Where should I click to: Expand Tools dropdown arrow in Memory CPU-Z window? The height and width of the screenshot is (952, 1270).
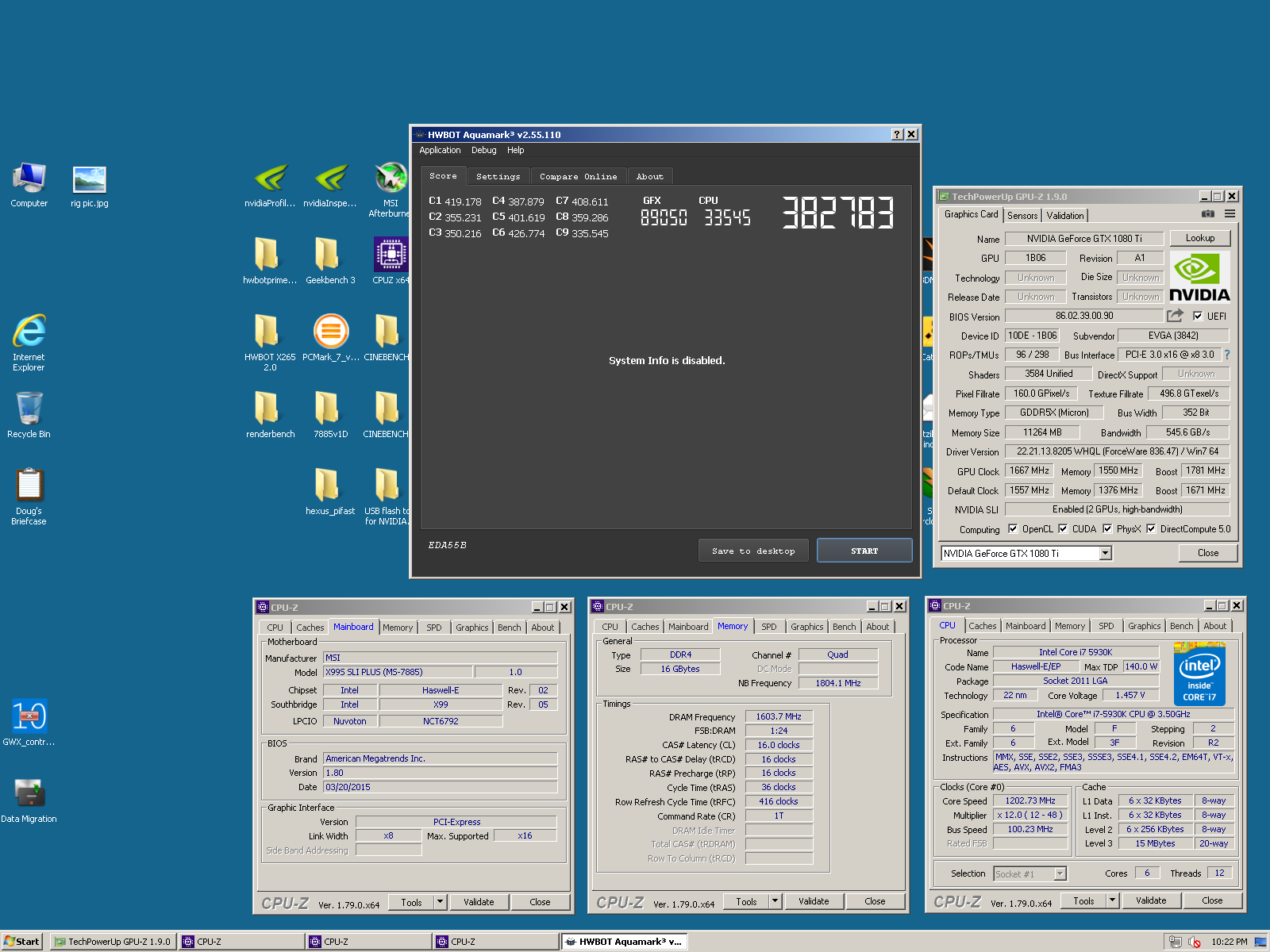776,901
